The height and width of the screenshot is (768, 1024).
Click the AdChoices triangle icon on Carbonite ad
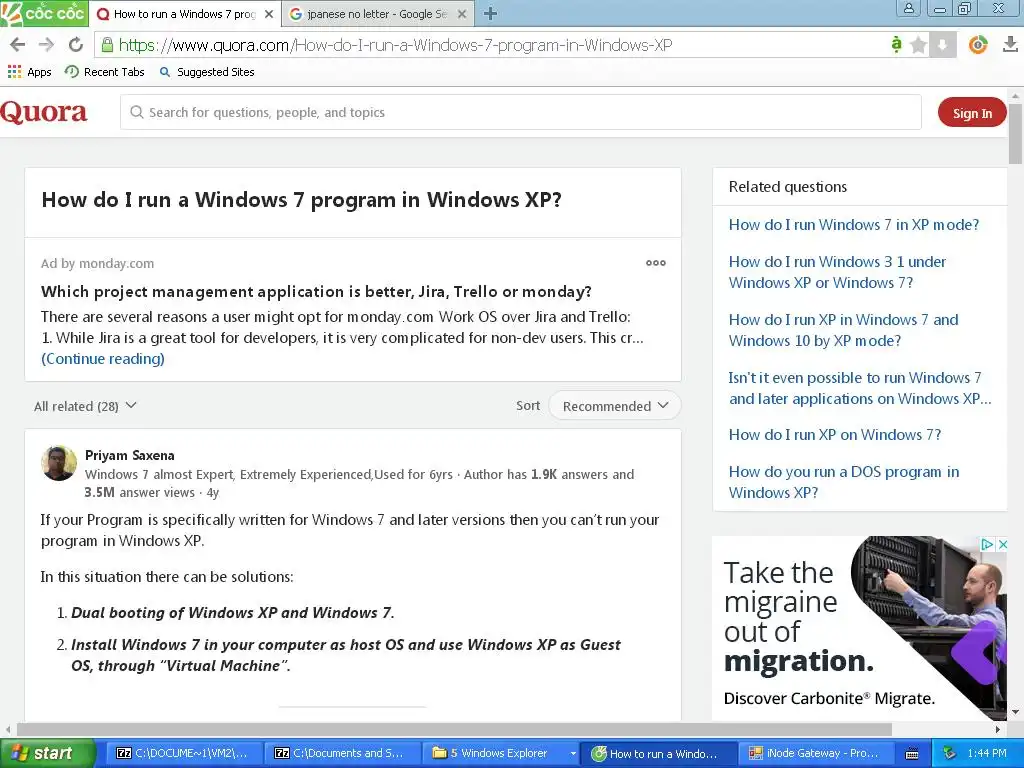tap(987, 544)
